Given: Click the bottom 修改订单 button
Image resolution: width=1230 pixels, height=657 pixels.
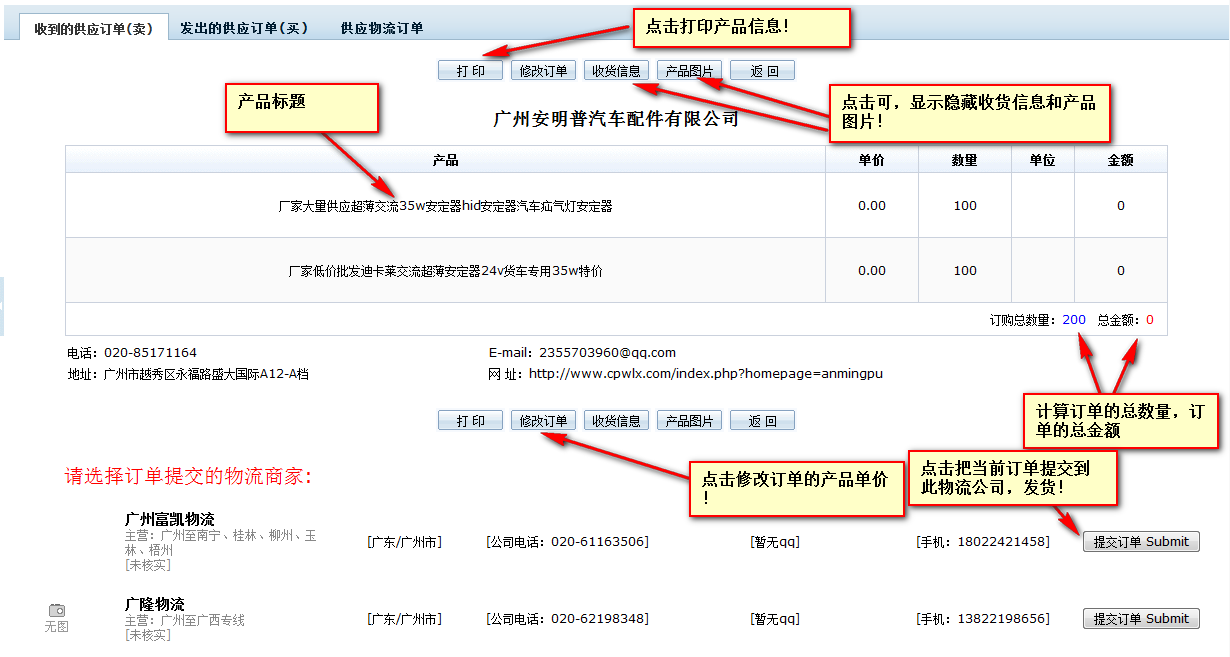Looking at the screenshot, I should (x=543, y=421).
